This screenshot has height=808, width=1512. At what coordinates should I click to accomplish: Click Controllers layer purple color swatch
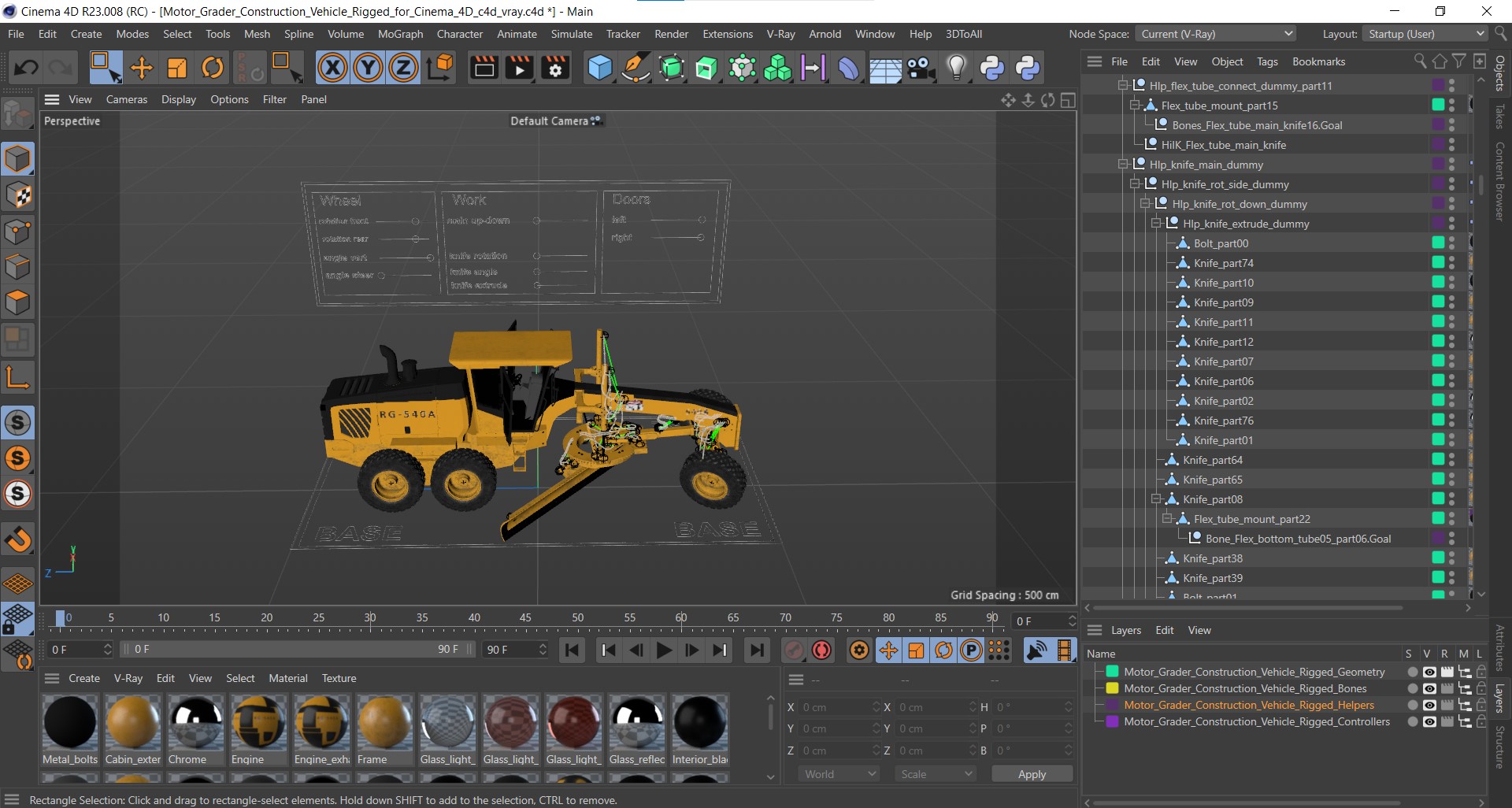point(1112,721)
